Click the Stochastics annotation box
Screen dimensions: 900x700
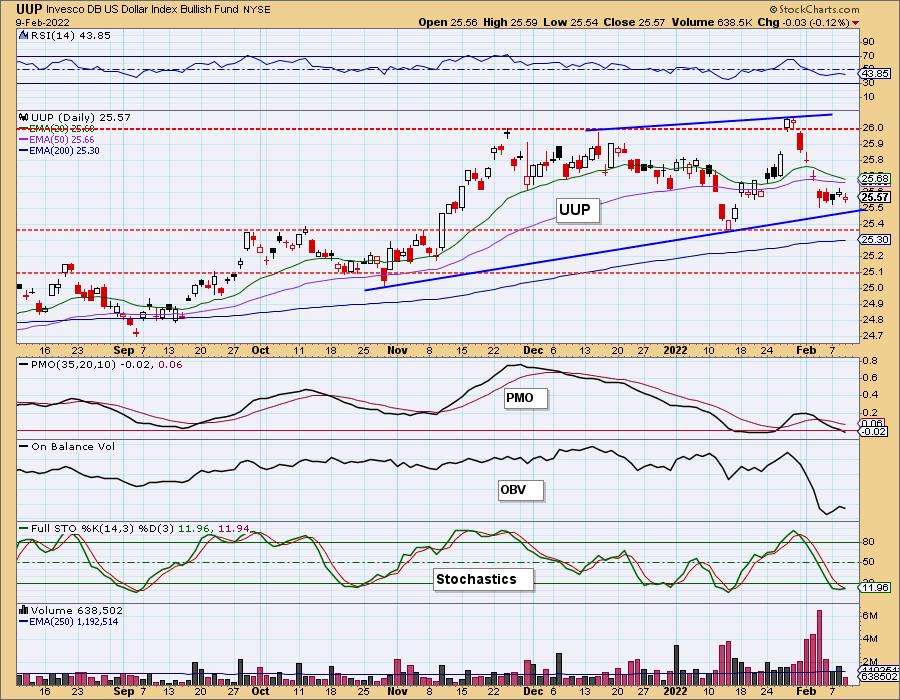(481, 579)
